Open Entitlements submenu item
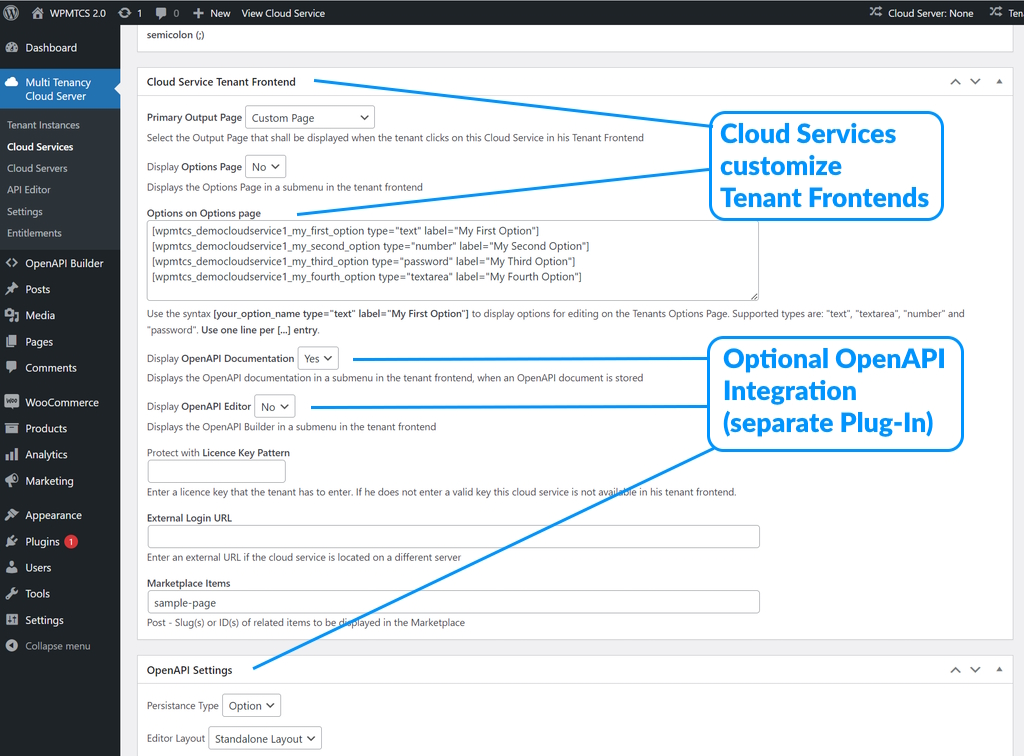 click(x=34, y=233)
